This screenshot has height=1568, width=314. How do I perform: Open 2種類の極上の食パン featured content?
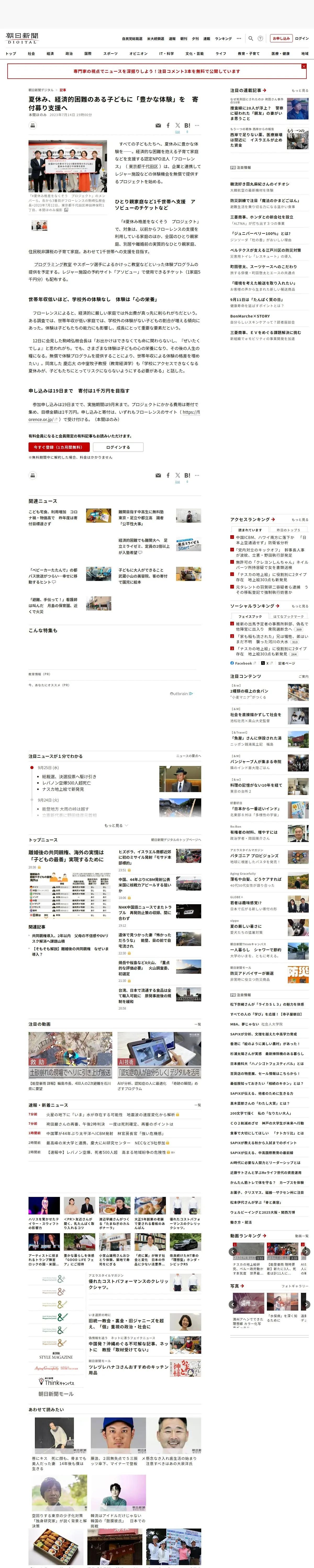(x=269, y=692)
